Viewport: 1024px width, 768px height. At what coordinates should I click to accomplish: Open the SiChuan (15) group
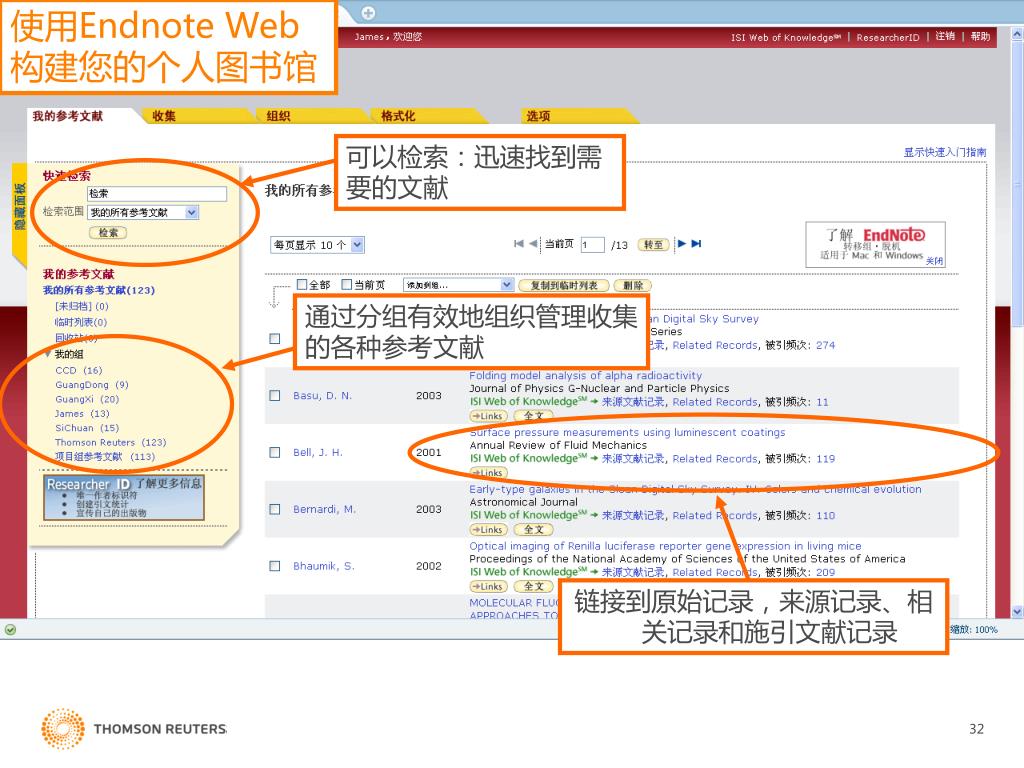(x=87, y=428)
